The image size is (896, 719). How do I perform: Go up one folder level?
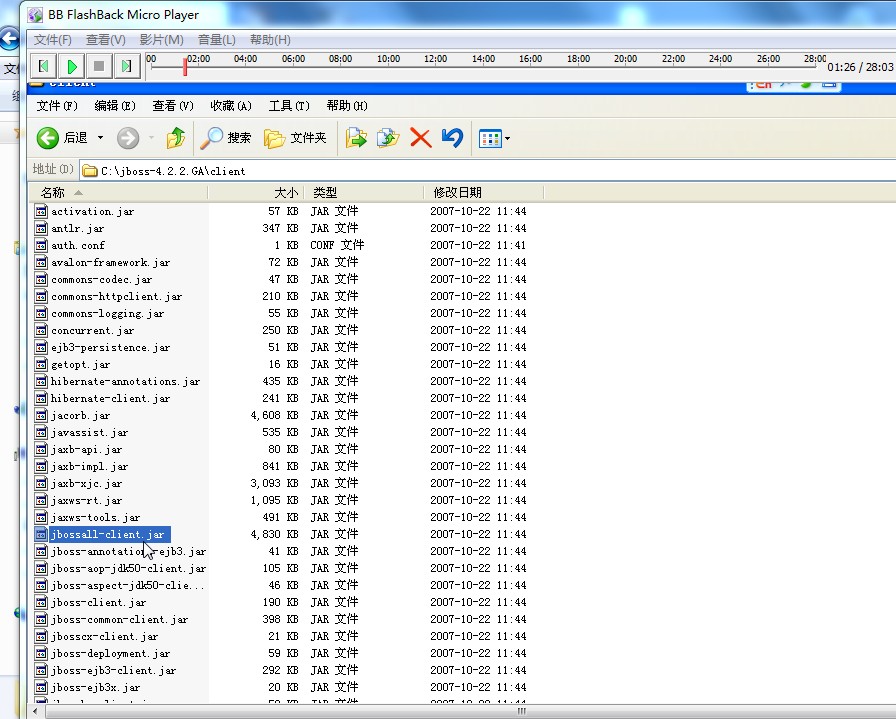(x=176, y=138)
